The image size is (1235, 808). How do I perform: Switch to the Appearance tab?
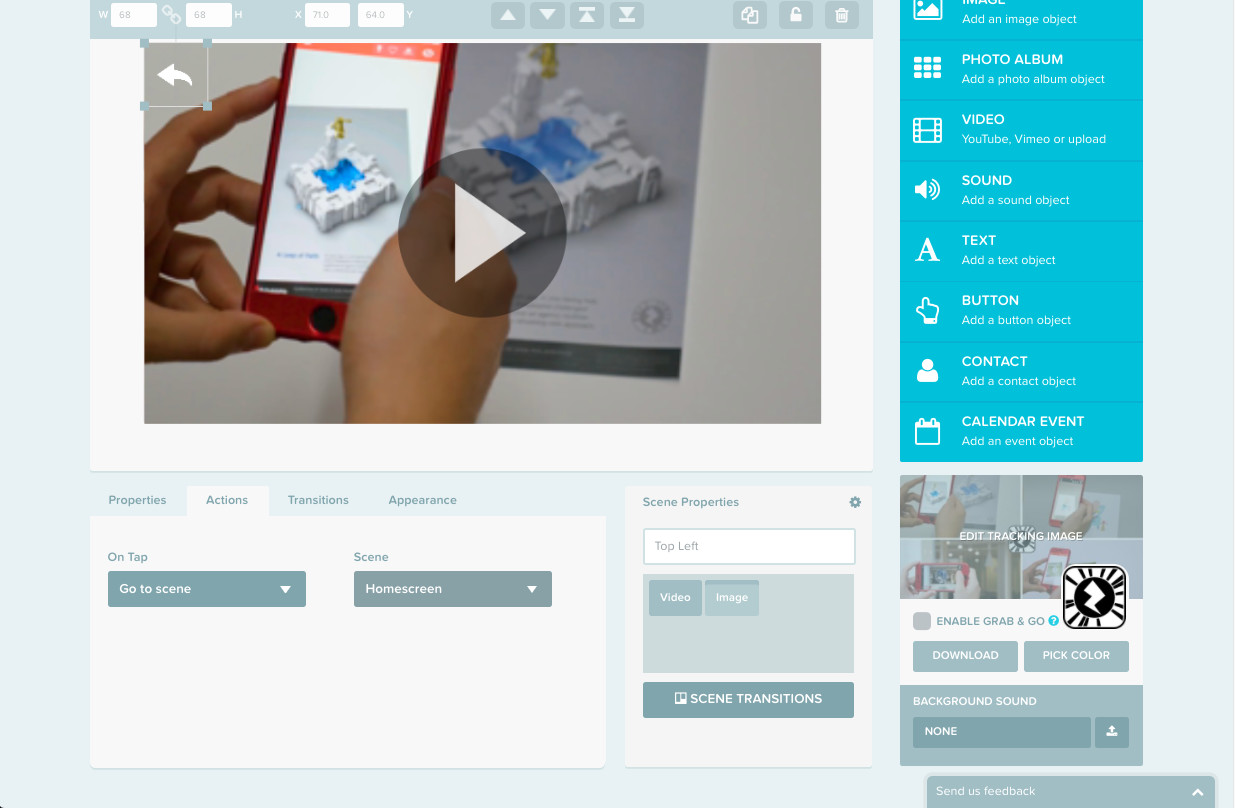coord(422,500)
